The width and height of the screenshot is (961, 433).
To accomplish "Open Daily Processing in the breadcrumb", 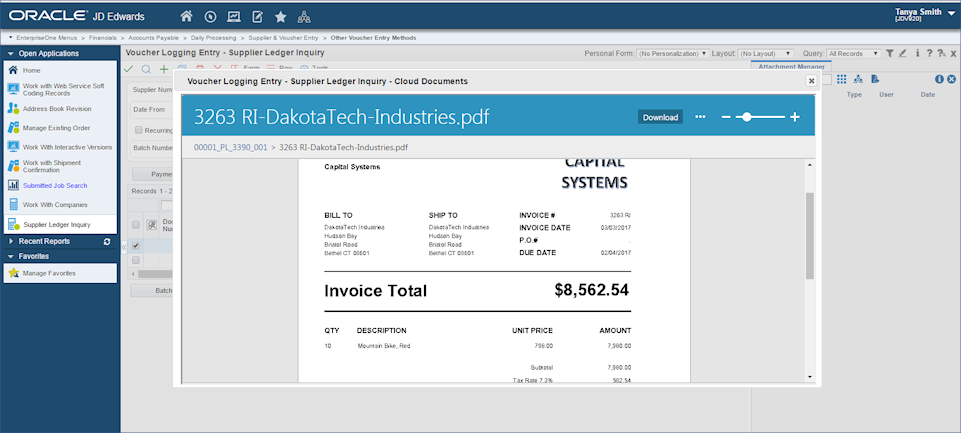I will click(213, 38).
